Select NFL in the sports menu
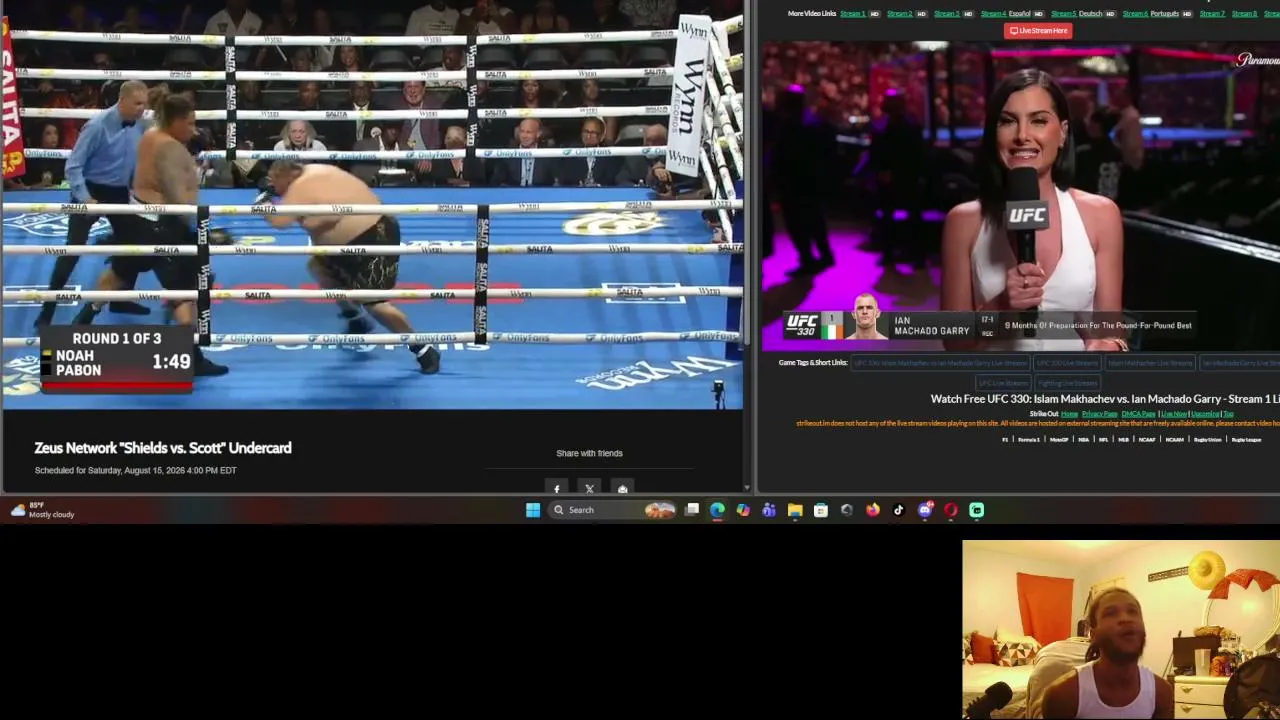 click(x=1104, y=440)
